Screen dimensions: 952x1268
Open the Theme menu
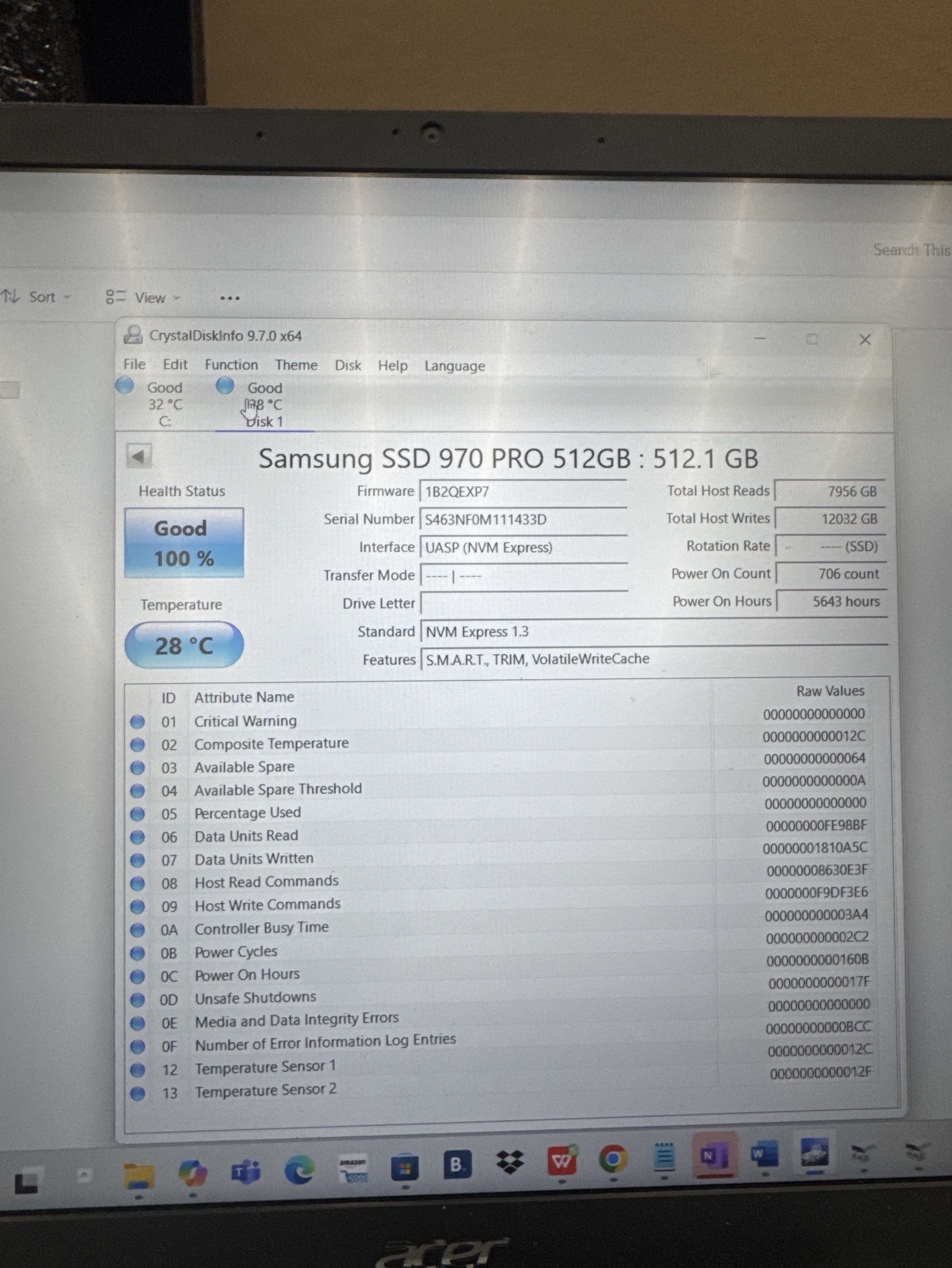(x=296, y=365)
